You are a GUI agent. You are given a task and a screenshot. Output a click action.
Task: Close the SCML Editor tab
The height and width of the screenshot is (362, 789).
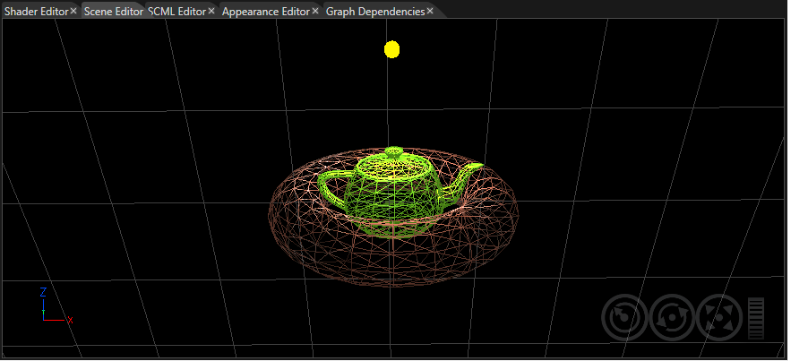click(x=211, y=11)
